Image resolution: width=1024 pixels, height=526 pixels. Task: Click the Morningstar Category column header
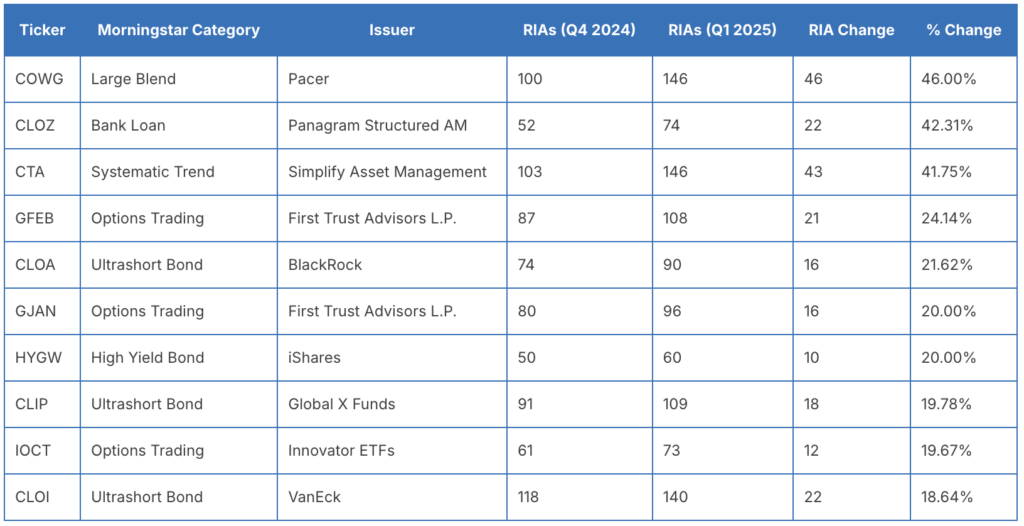point(178,30)
